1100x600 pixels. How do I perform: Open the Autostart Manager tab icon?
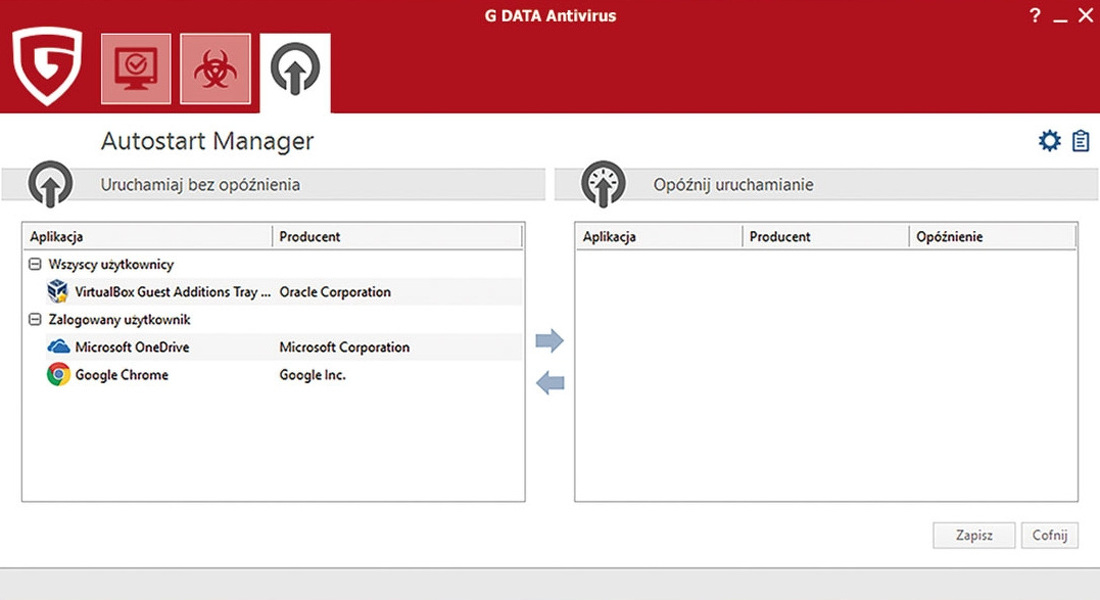[294, 70]
